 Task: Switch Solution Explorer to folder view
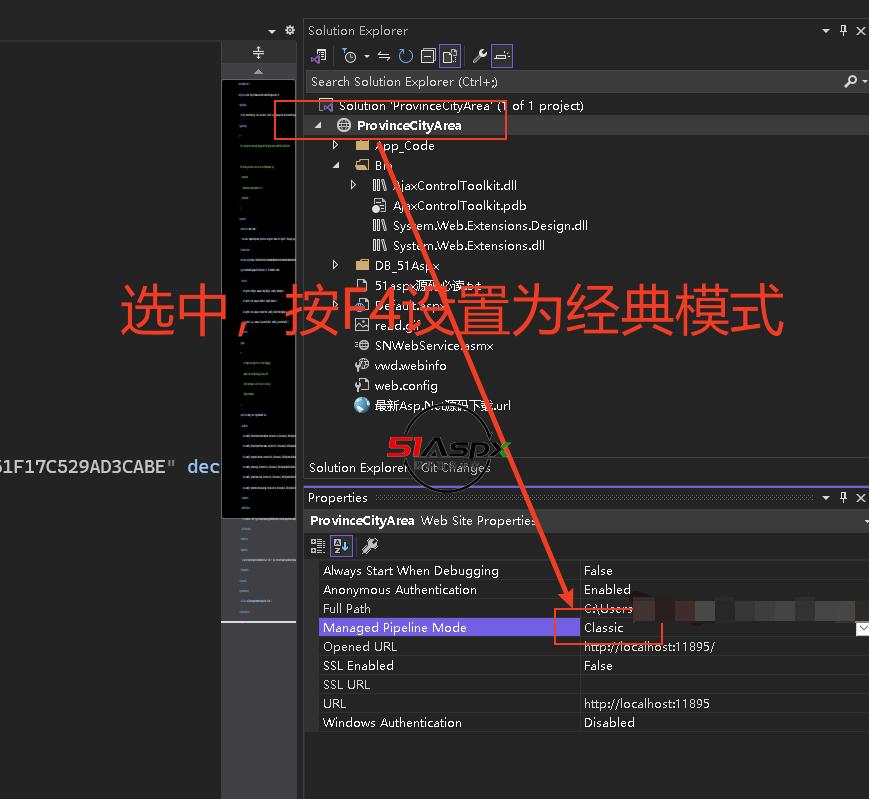[x=319, y=56]
